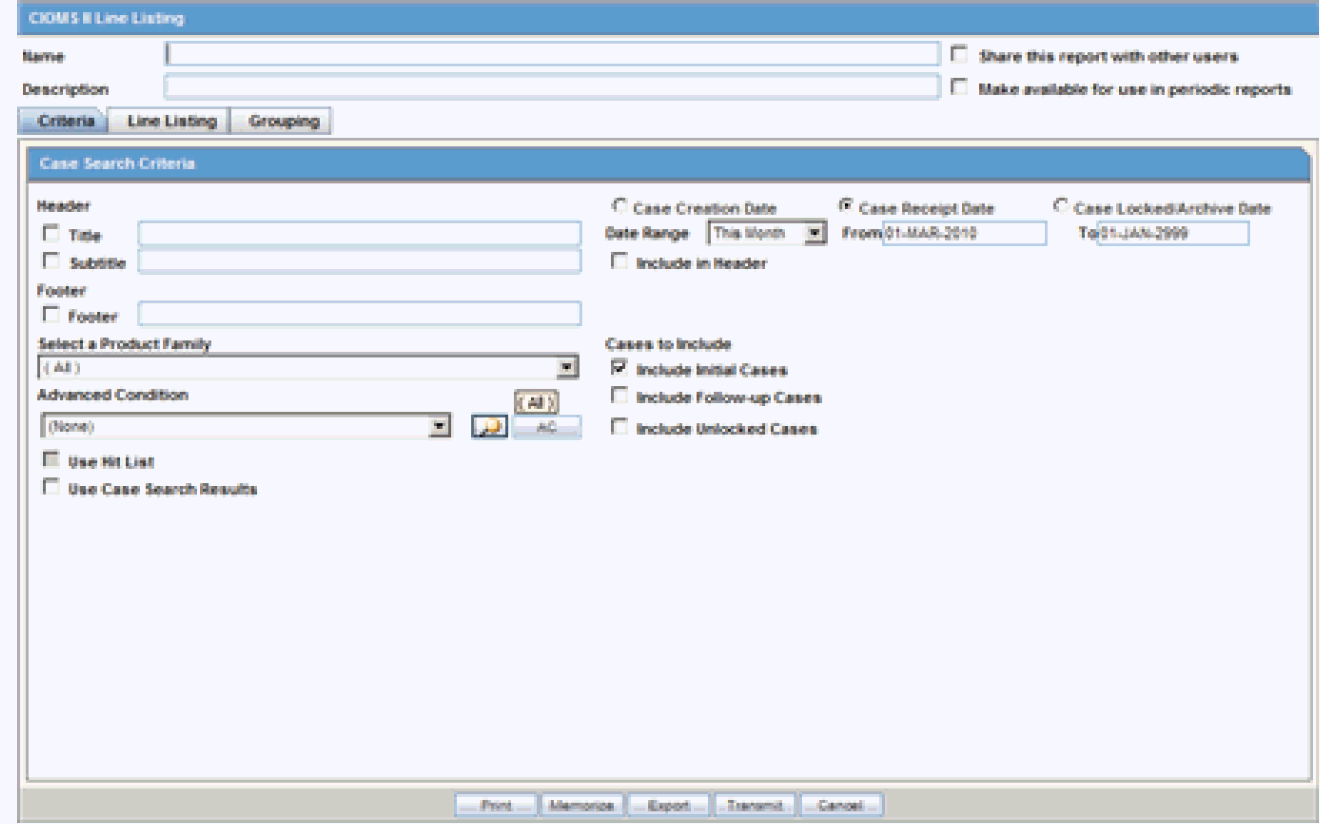Enable Use Case Search Results
This screenshot has width=1320, height=824.
(50, 488)
